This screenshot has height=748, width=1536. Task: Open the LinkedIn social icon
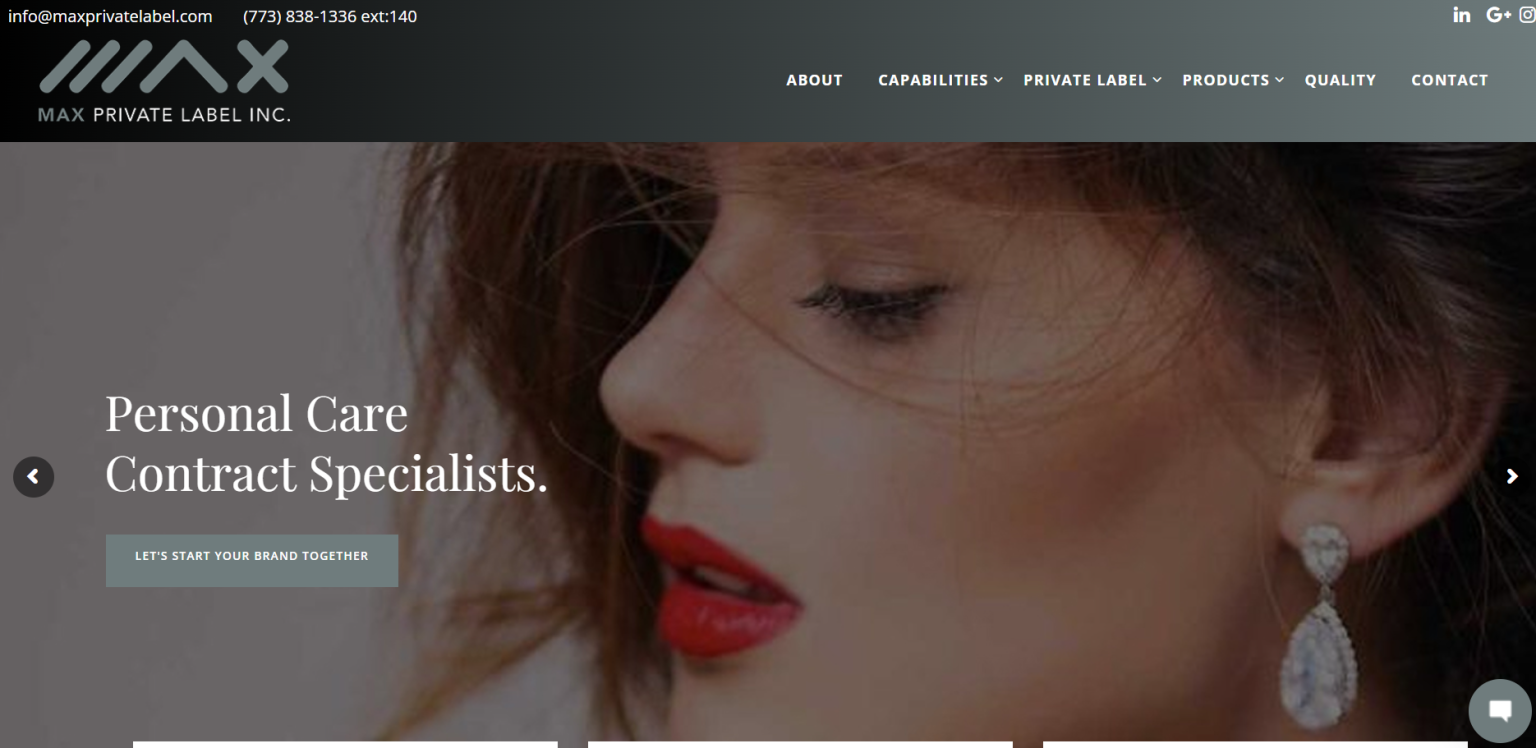(1462, 15)
